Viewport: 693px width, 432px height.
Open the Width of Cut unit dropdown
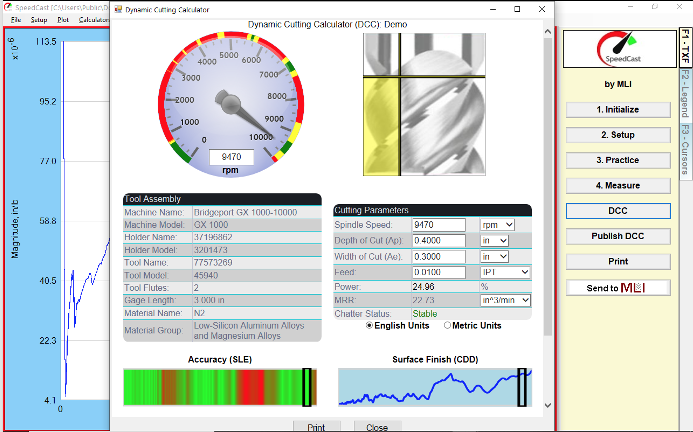(x=494, y=256)
